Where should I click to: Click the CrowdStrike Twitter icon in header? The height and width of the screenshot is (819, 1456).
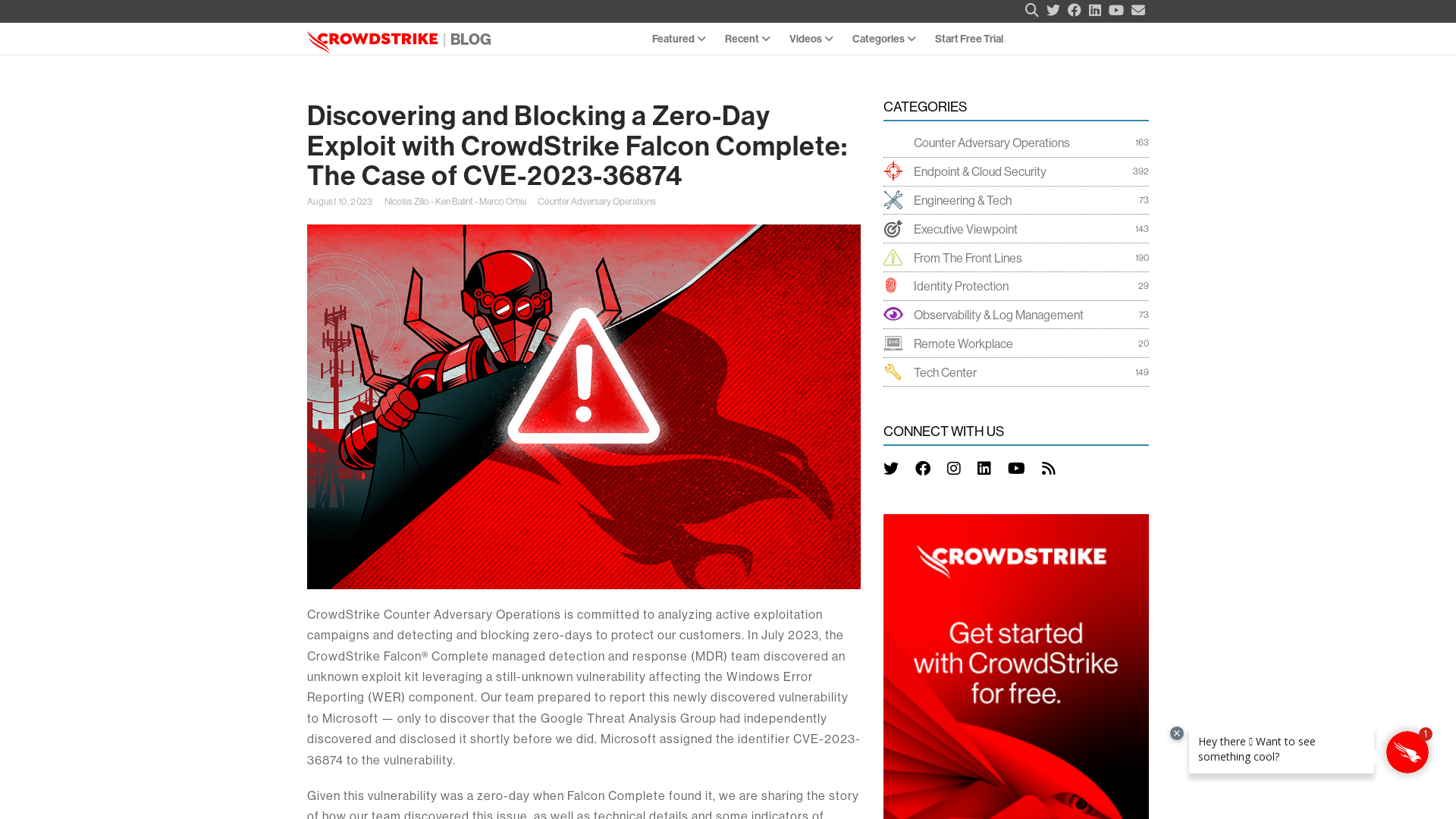coord(1053,10)
